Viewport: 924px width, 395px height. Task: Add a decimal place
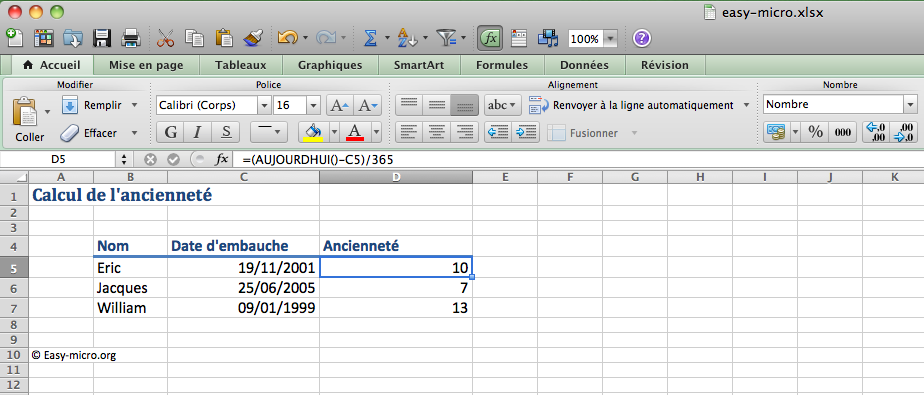876,133
